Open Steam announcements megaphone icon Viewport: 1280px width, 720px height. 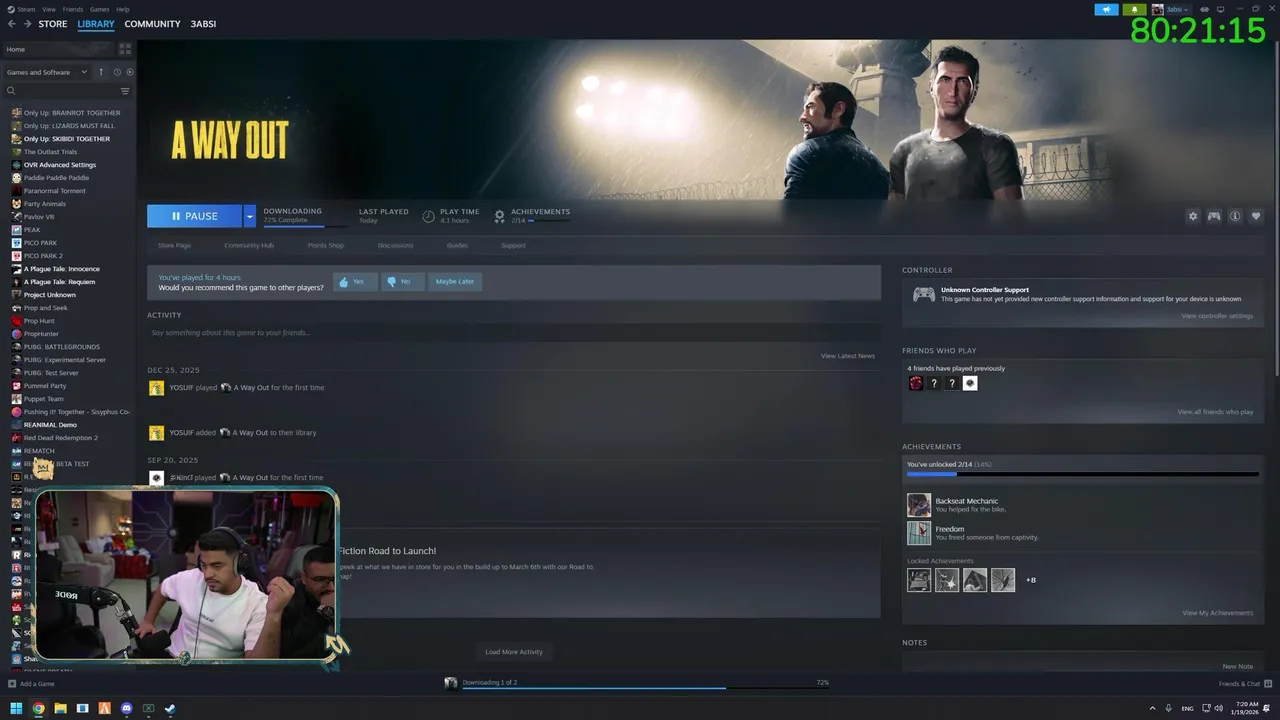click(x=1107, y=9)
